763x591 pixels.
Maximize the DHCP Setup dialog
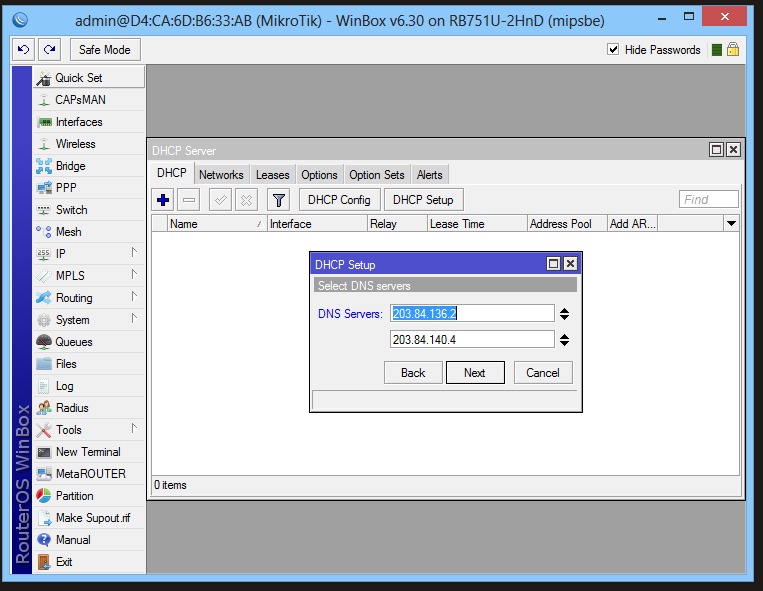click(553, 264)
